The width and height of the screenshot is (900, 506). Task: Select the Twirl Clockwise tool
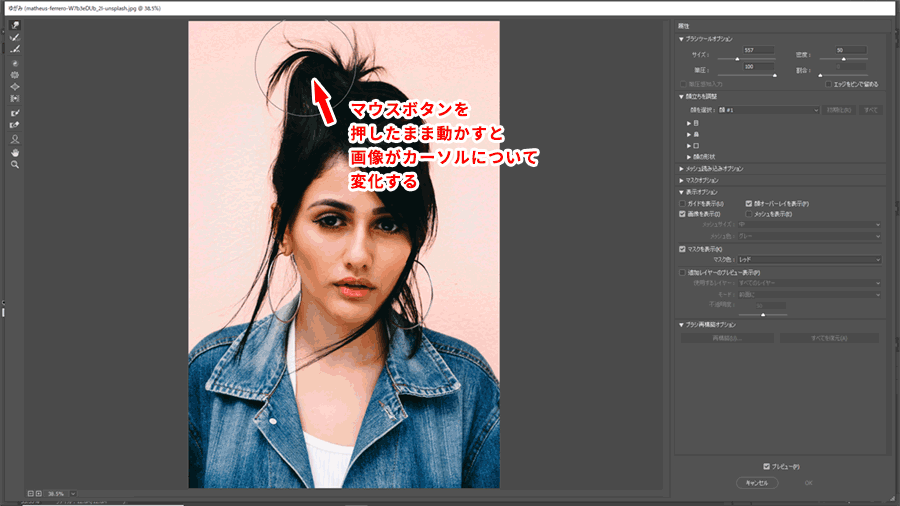tap(15, 64)
